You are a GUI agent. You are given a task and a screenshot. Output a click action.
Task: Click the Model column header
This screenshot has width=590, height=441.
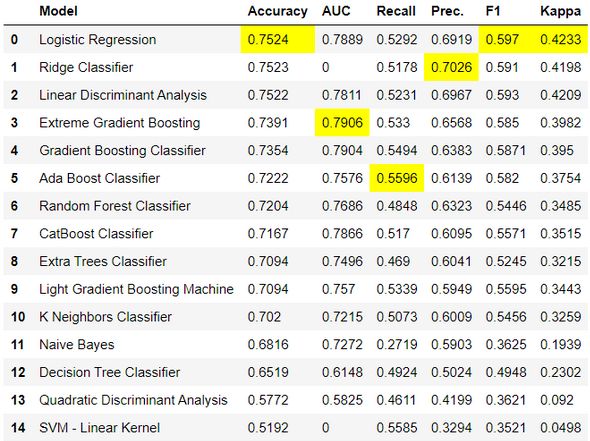(58, 11)
